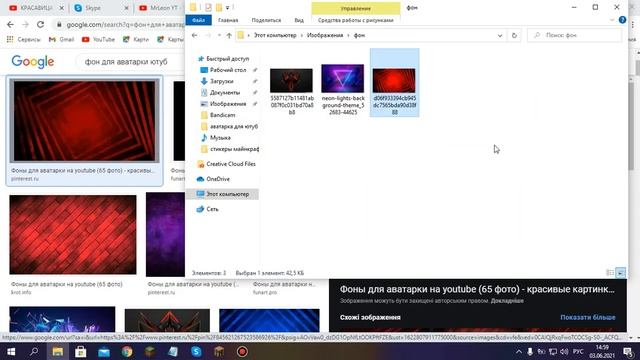Select Creative Cloud Files in the navigation pane
640x360 pixels.
coord(231,164)
